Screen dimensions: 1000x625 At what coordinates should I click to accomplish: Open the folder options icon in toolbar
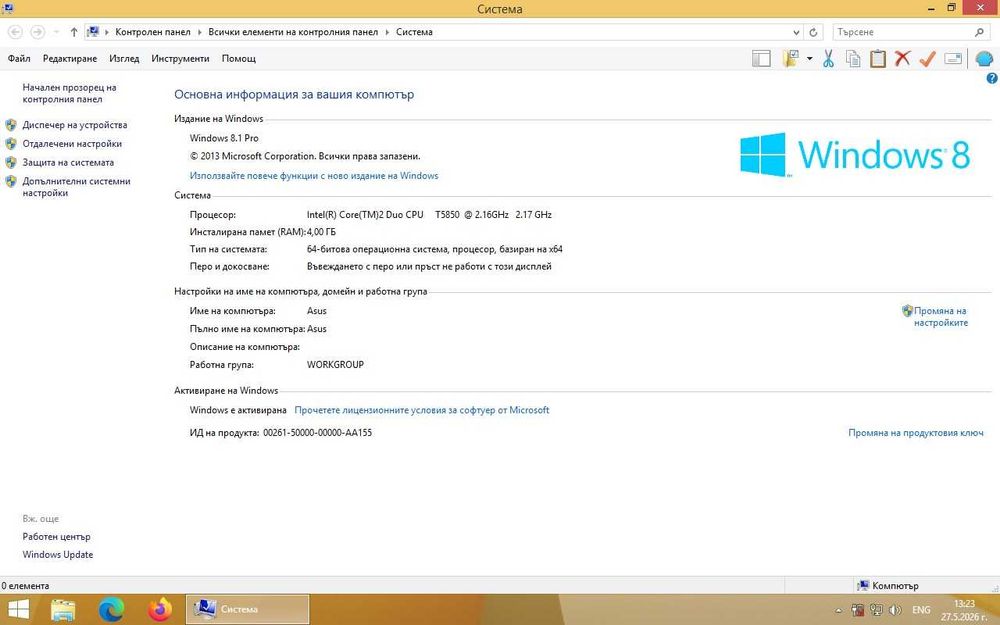pyautogui.click(x=791, y=59)
